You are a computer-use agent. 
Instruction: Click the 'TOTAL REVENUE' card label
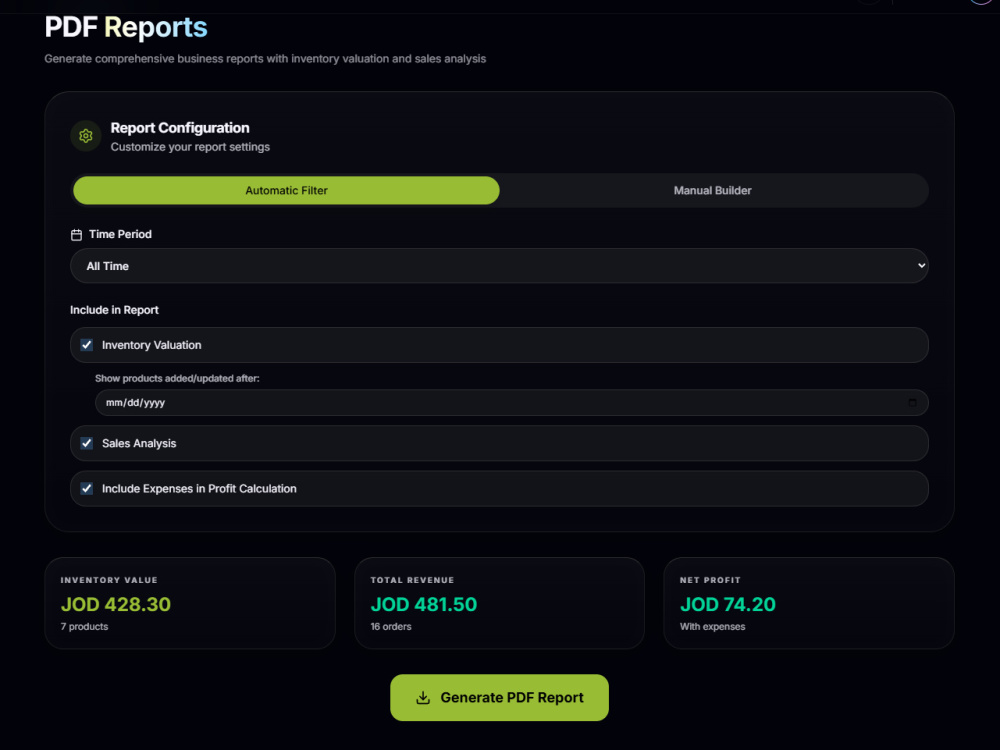[x=413, y=580]
